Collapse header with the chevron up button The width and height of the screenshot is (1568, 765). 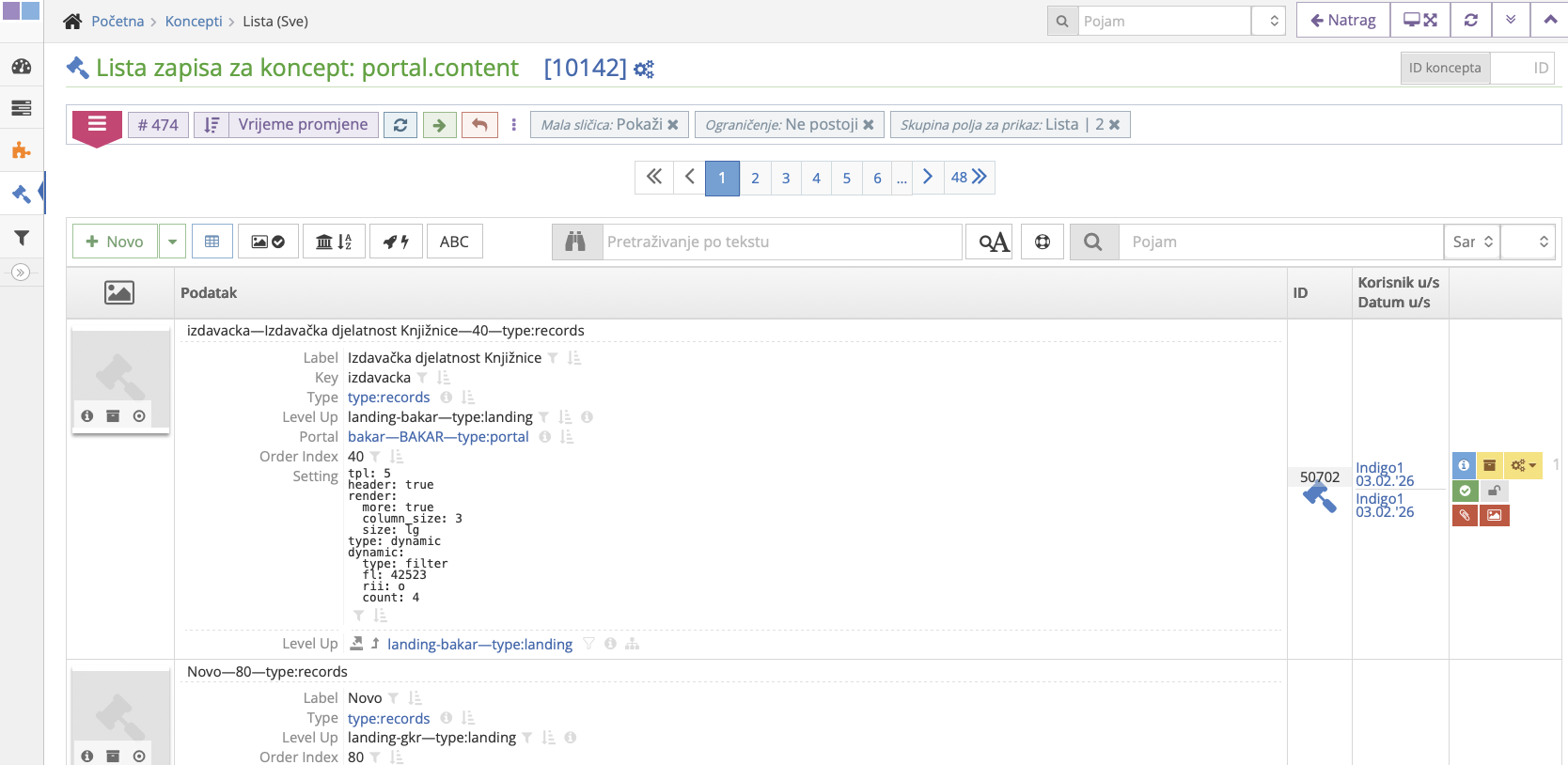point(1550,20)
